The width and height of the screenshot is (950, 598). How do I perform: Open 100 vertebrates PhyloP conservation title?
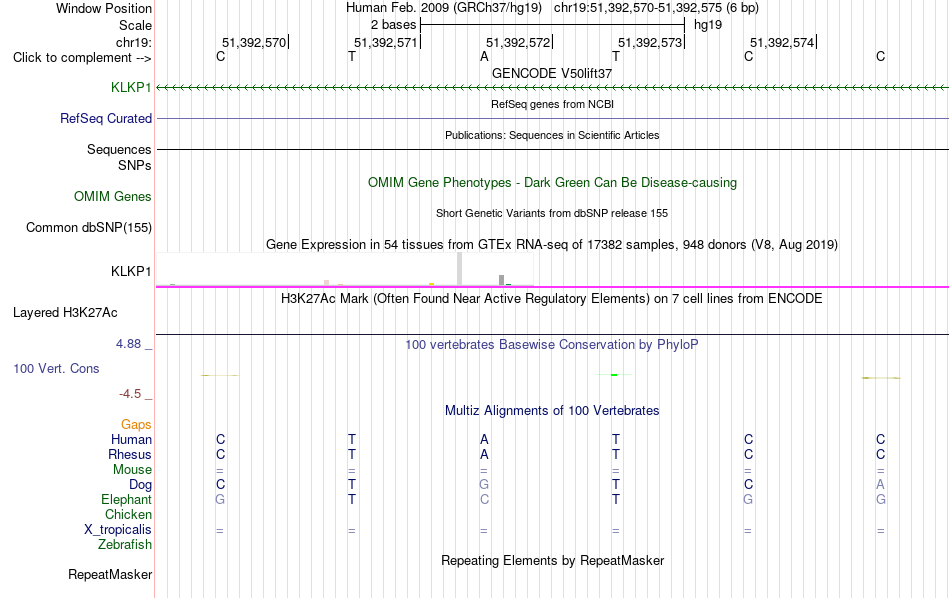point(552,345)
